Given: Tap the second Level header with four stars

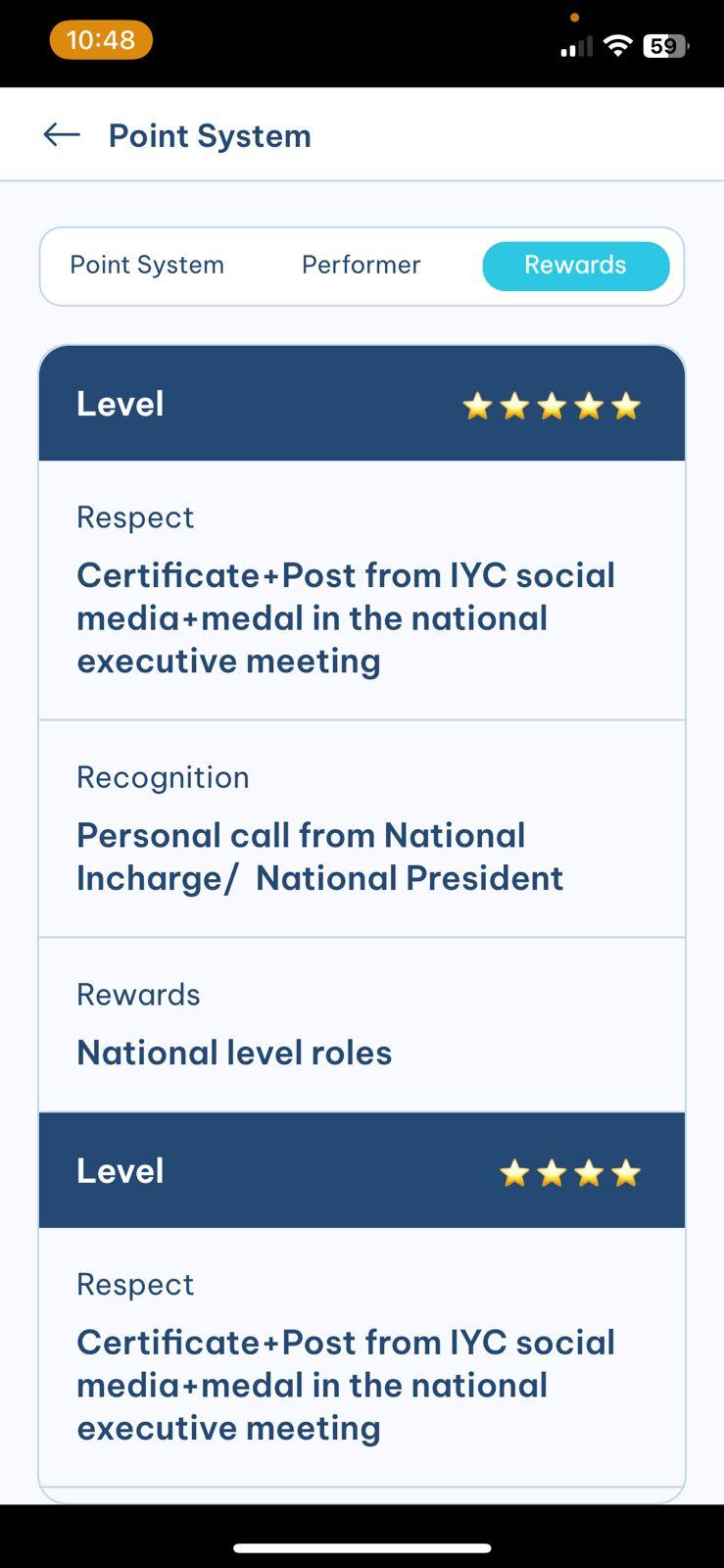Looking at the screenshot, I should pos(121,1171).
